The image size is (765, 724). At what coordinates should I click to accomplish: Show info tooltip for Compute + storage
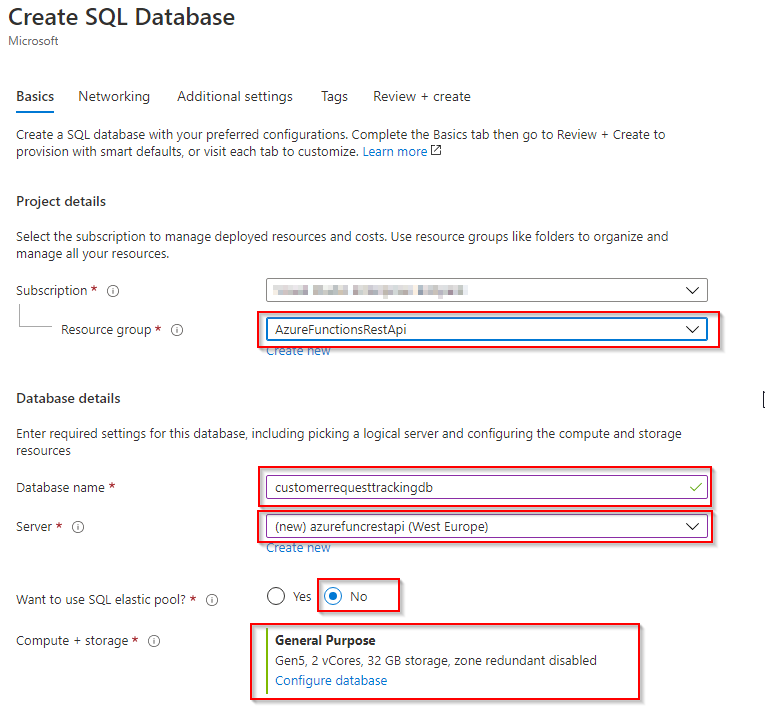click(154, 641)
